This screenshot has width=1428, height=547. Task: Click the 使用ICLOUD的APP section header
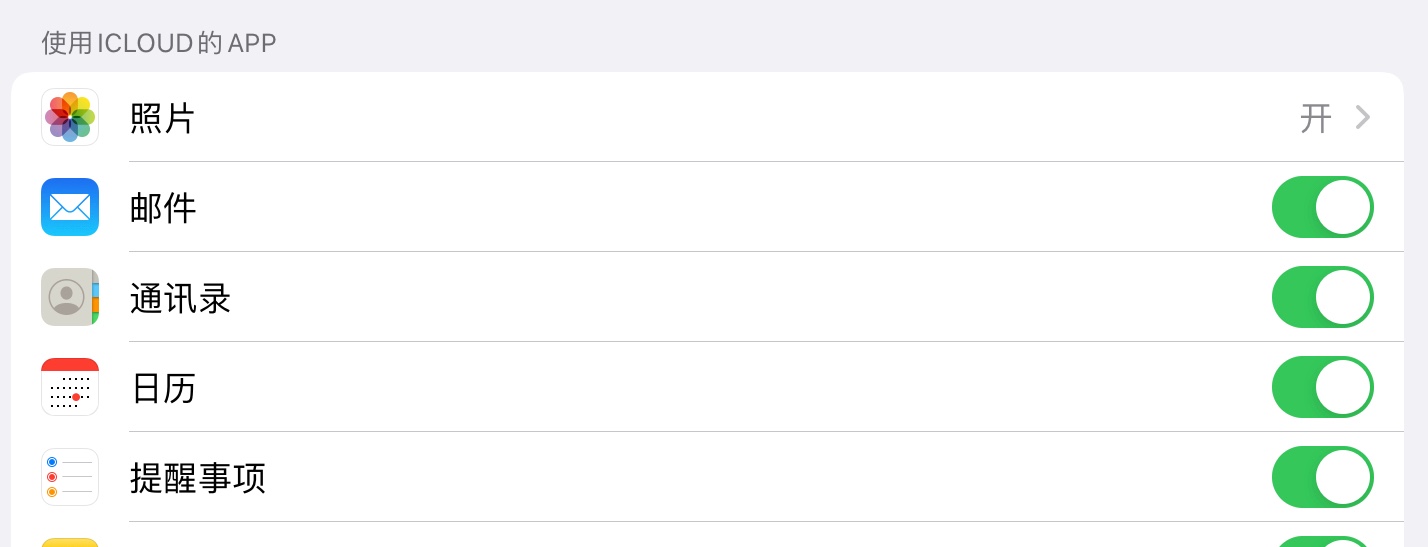(x=158, y=43)
